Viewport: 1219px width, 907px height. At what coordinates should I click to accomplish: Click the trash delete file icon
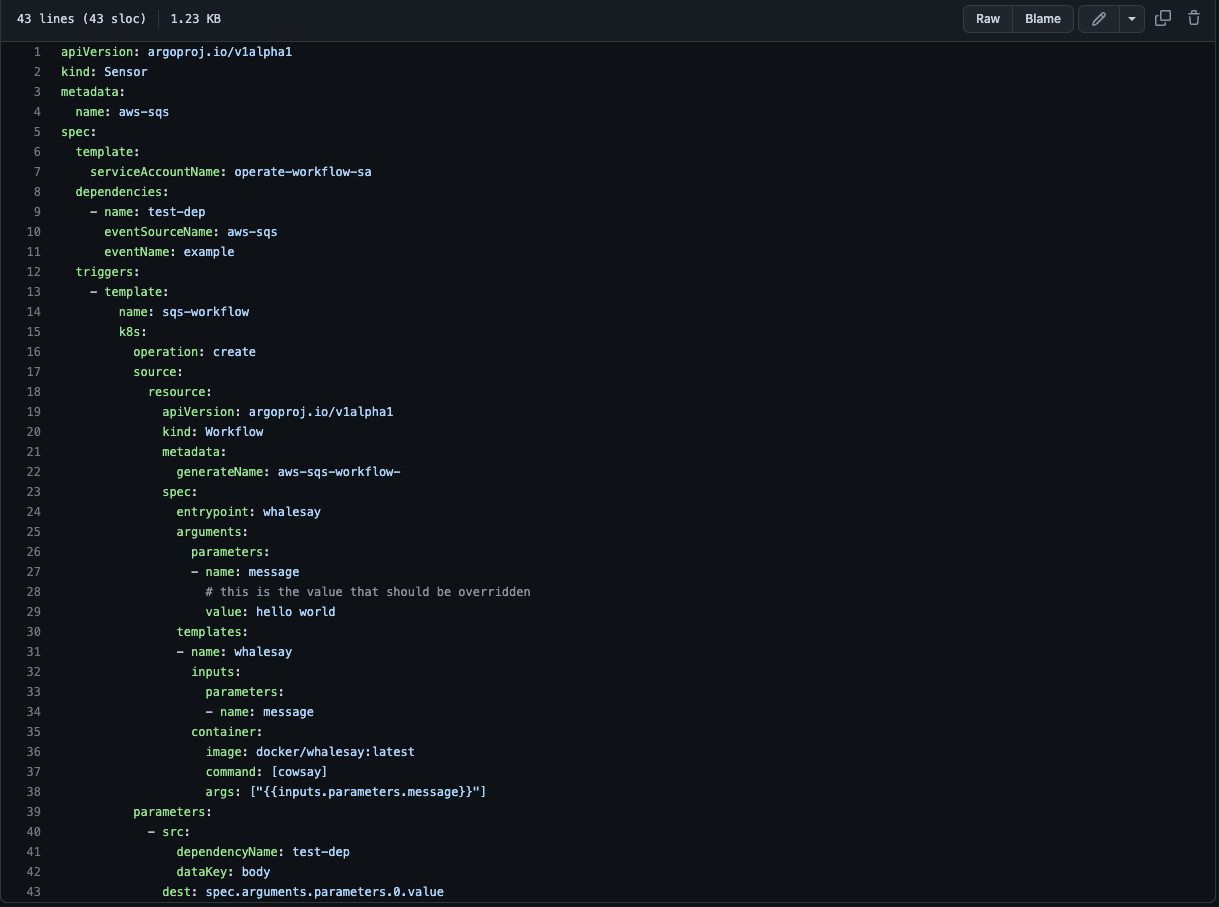1193,19
